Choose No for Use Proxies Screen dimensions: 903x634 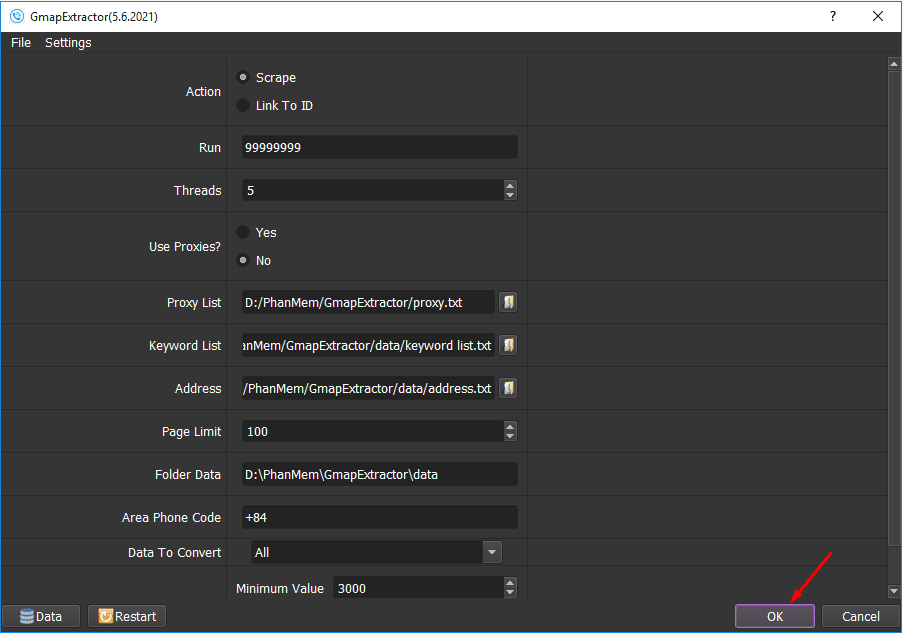243,260
